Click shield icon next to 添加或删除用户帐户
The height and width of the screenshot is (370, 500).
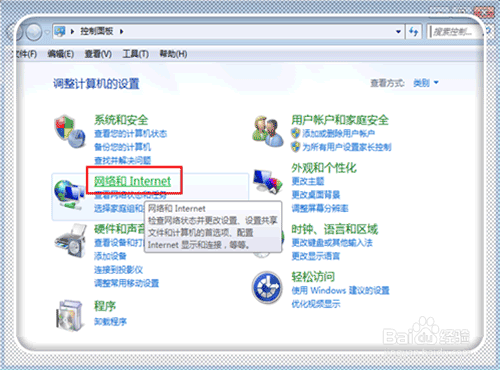coord(296,133)
